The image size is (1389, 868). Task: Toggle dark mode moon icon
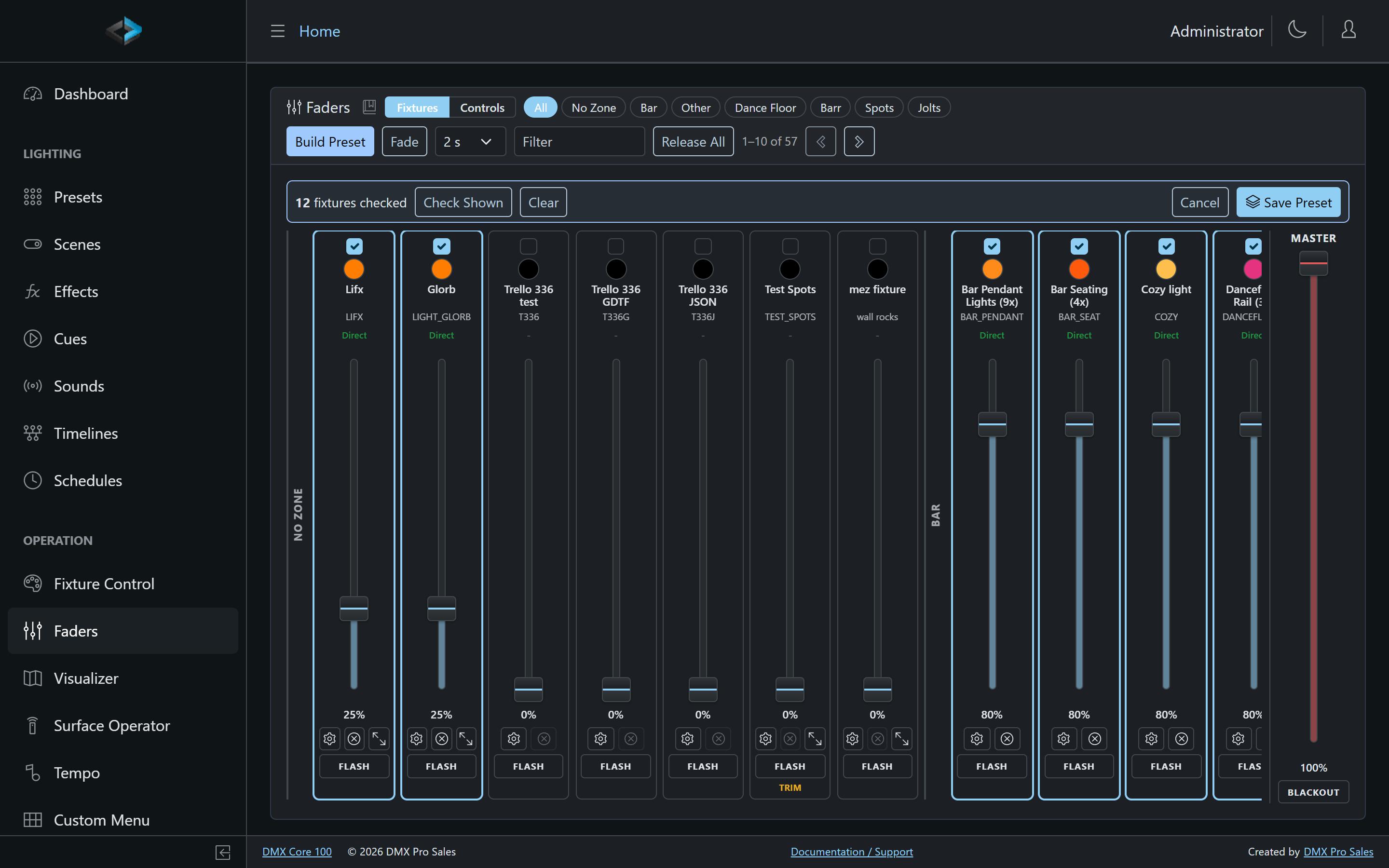pyautogui.click(x=1297, y=30)
